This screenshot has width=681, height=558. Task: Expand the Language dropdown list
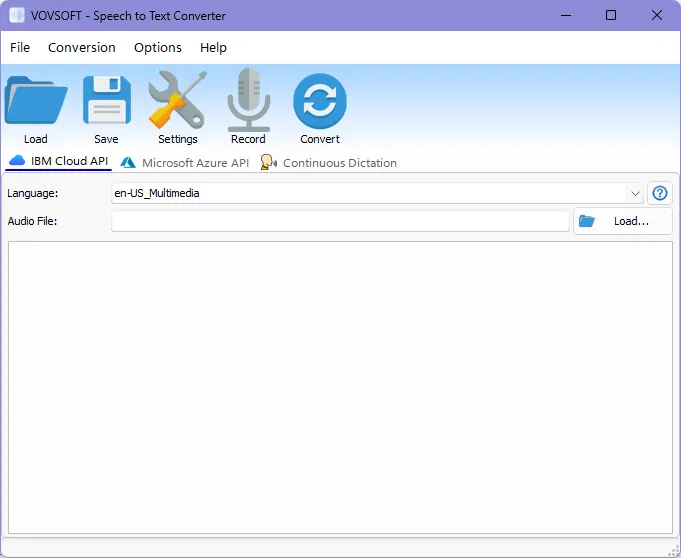635,193
